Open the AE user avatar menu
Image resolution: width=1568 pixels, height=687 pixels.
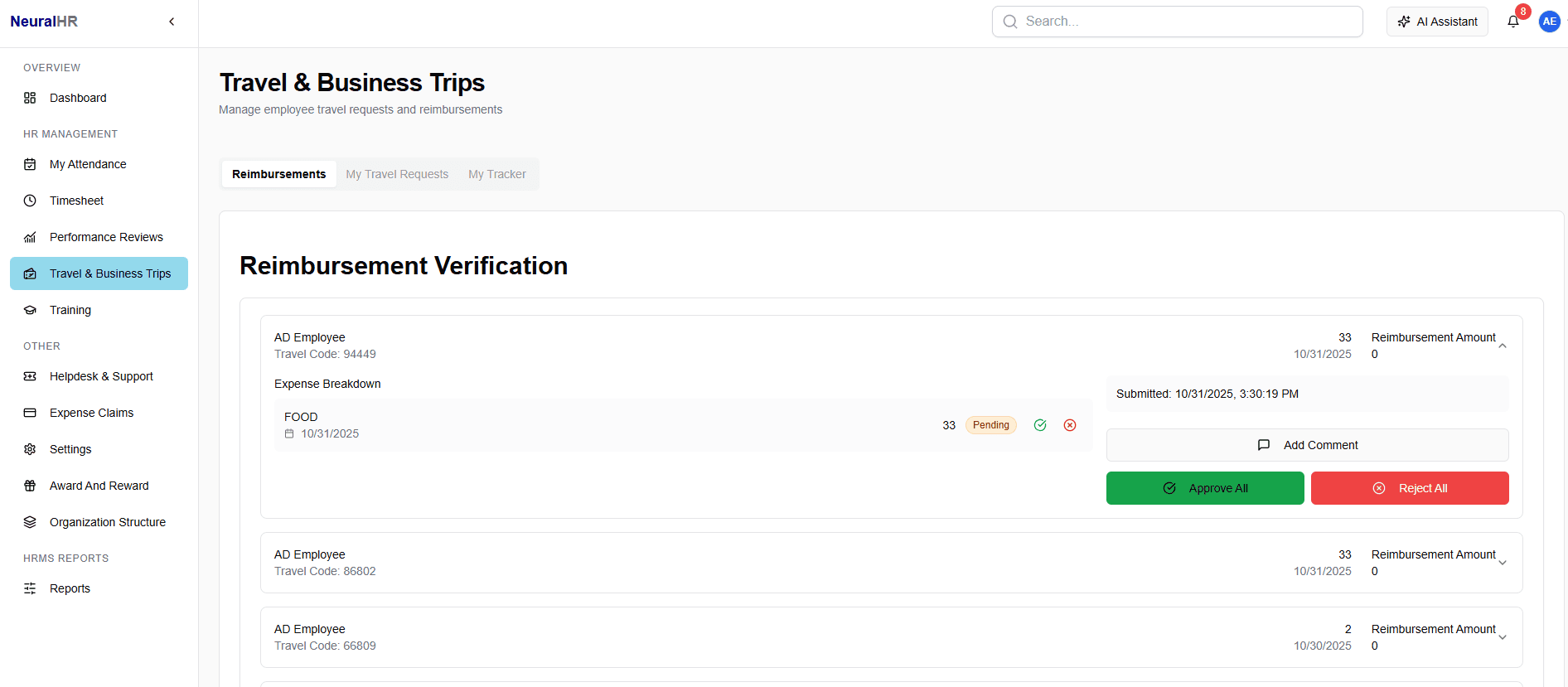(x=1549, y=22)
